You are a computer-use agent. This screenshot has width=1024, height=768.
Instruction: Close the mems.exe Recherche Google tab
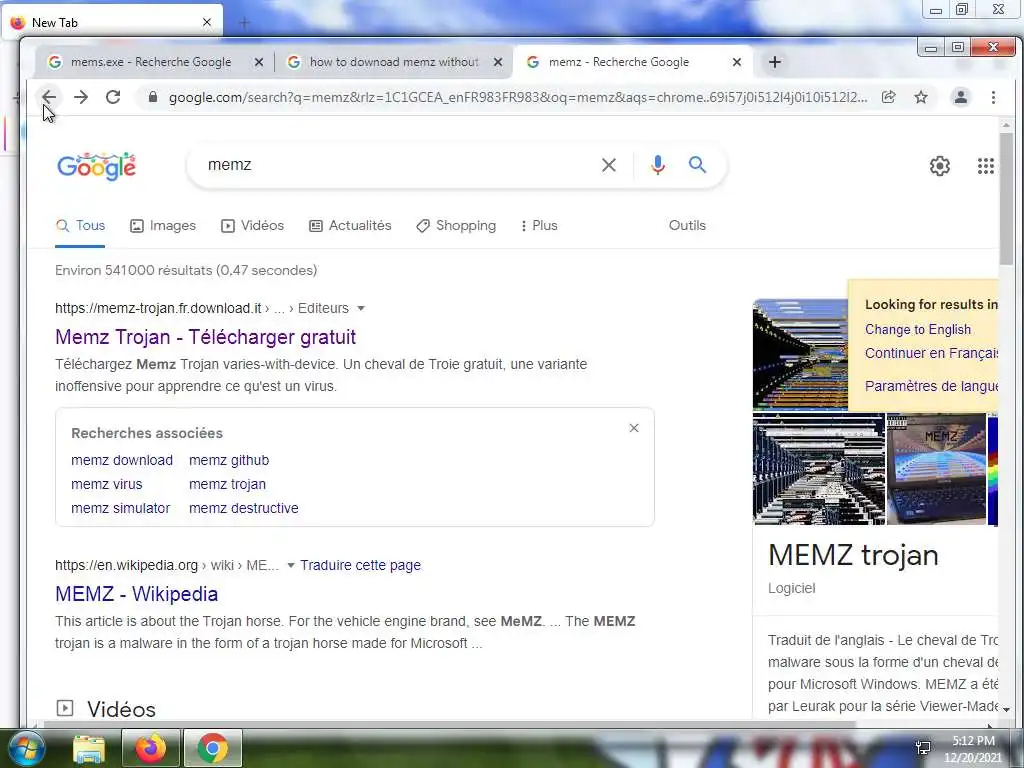tap(259, 62)
